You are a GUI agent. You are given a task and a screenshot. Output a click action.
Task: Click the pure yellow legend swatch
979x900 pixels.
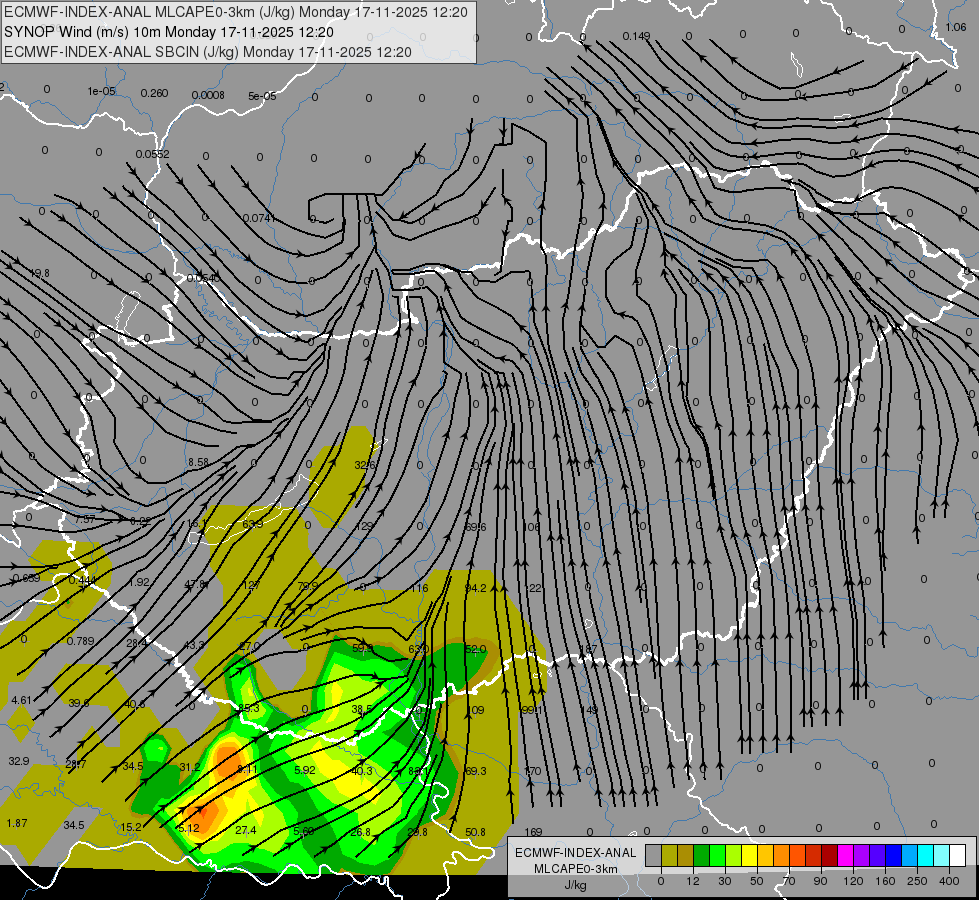[749, 855]
